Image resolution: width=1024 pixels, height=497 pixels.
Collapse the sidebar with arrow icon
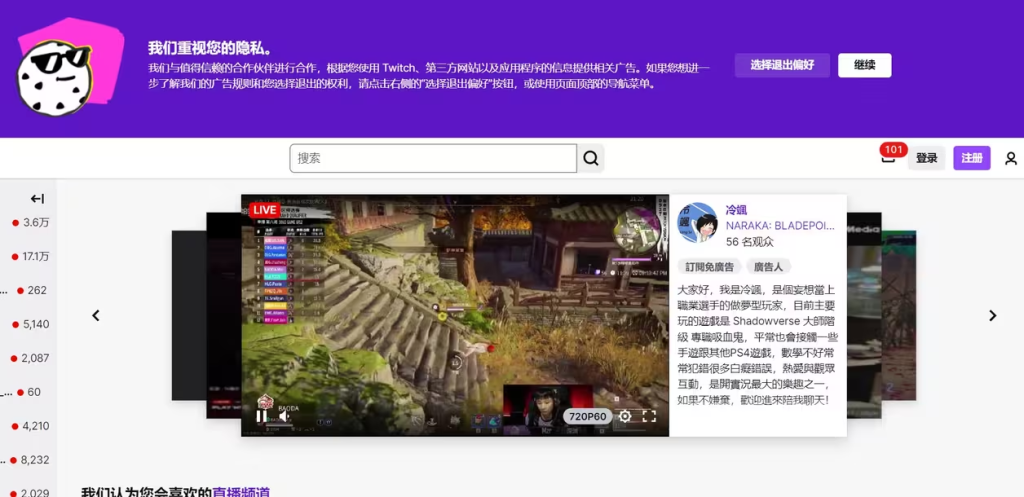tap(37, 199)
